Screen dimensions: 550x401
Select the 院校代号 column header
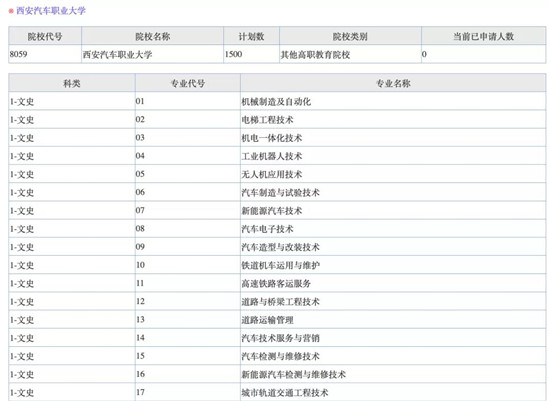coord(45,36)
